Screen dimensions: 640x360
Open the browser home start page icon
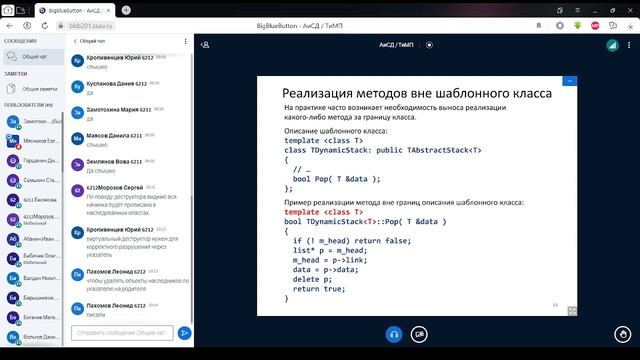7,10
